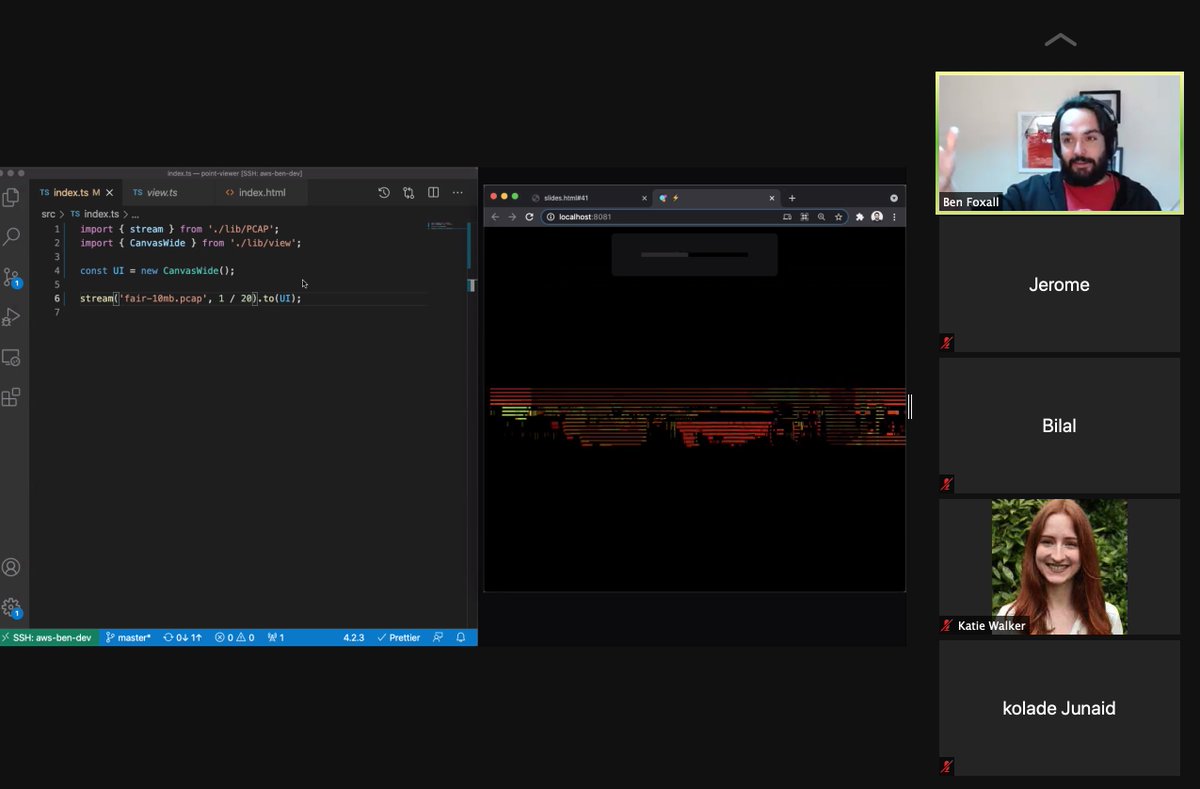Image resolution: width=1200 pixels, height=789 pixels.
Task: Click the notifications bell in the status bar
Action: pos(460,637)
